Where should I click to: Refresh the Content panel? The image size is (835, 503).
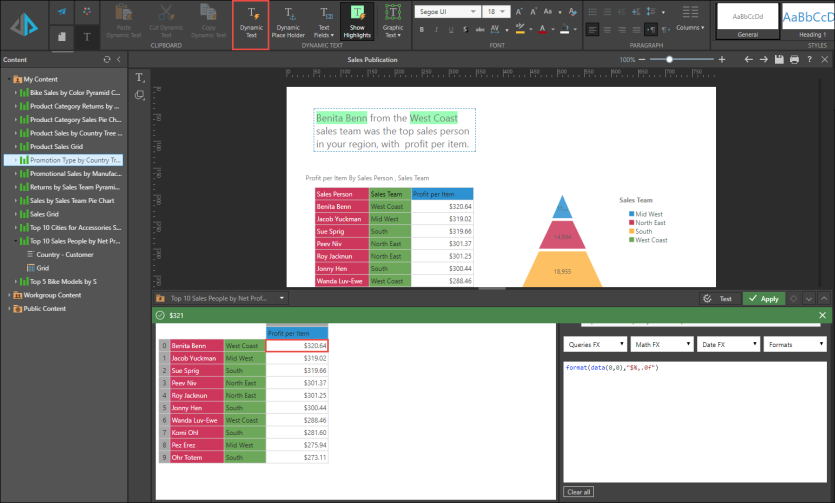point(107,60)
